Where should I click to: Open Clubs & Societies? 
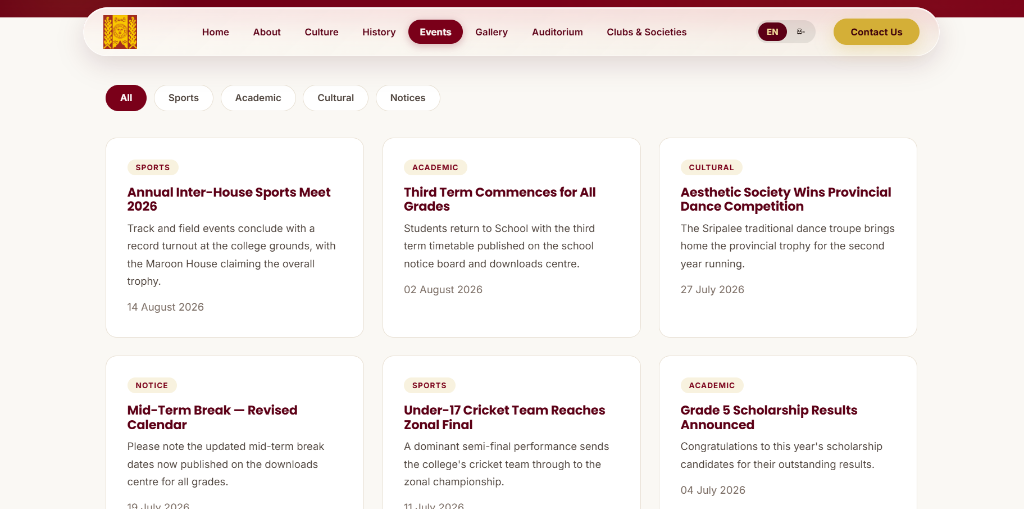(x=647, y=32)
